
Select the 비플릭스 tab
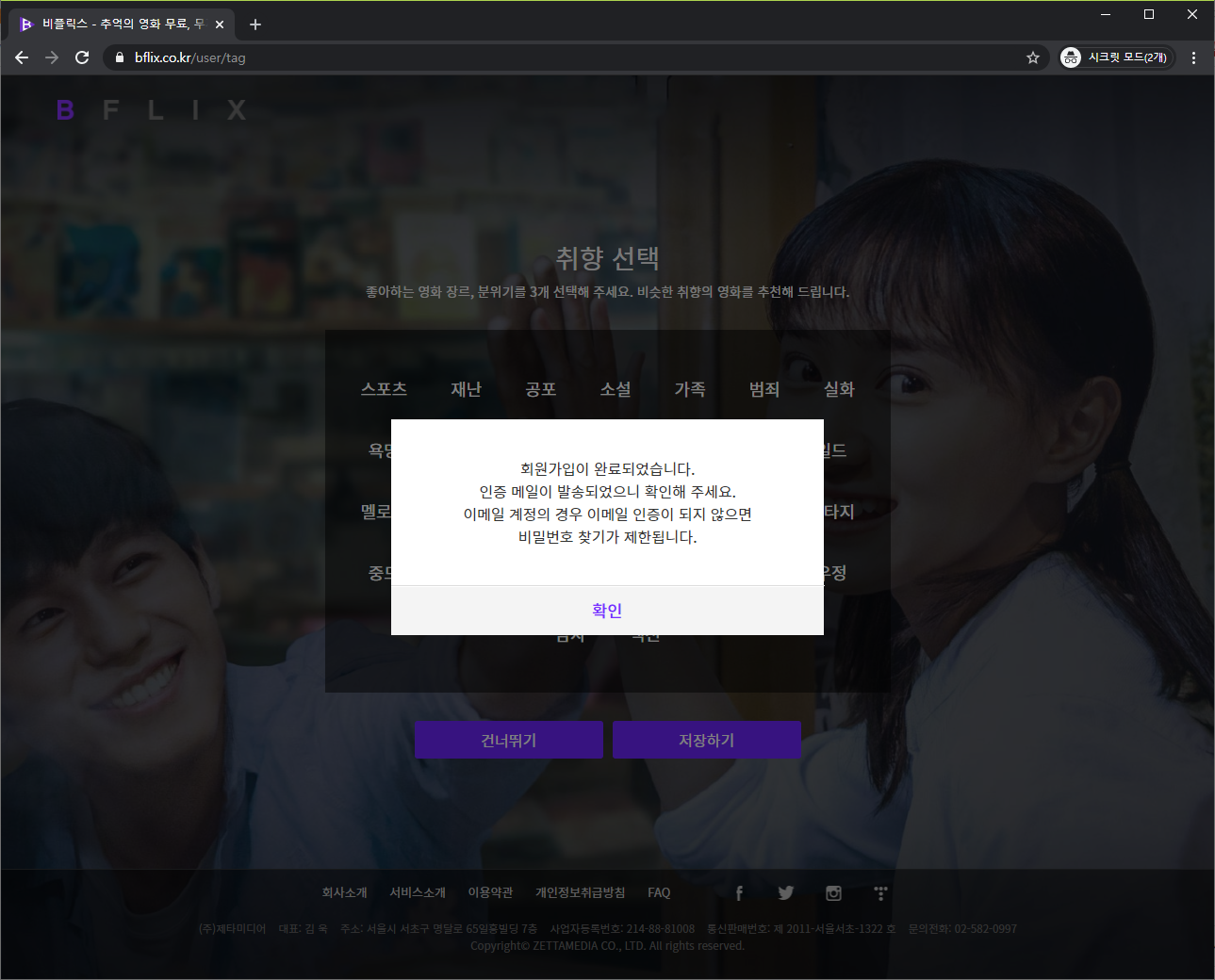click(123, 24)
